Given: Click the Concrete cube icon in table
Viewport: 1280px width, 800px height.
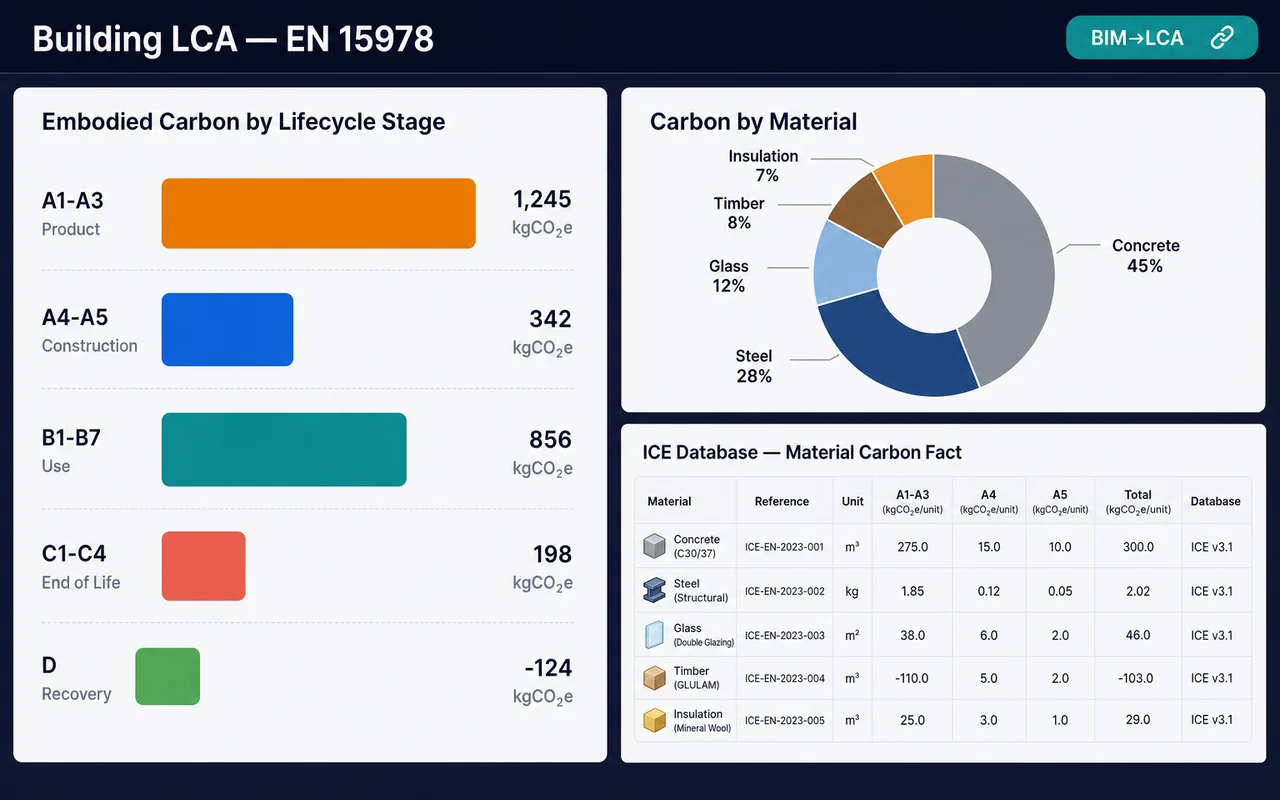Looking at the screenshot, I should point(654,546).
